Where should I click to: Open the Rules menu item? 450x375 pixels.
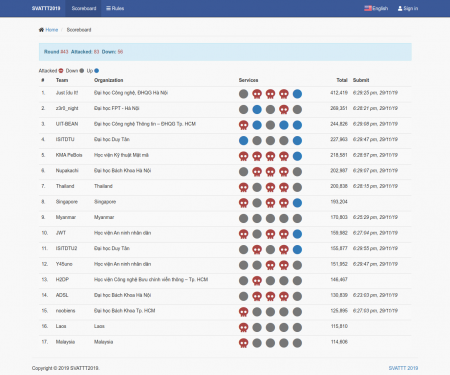tap(115, 8)
